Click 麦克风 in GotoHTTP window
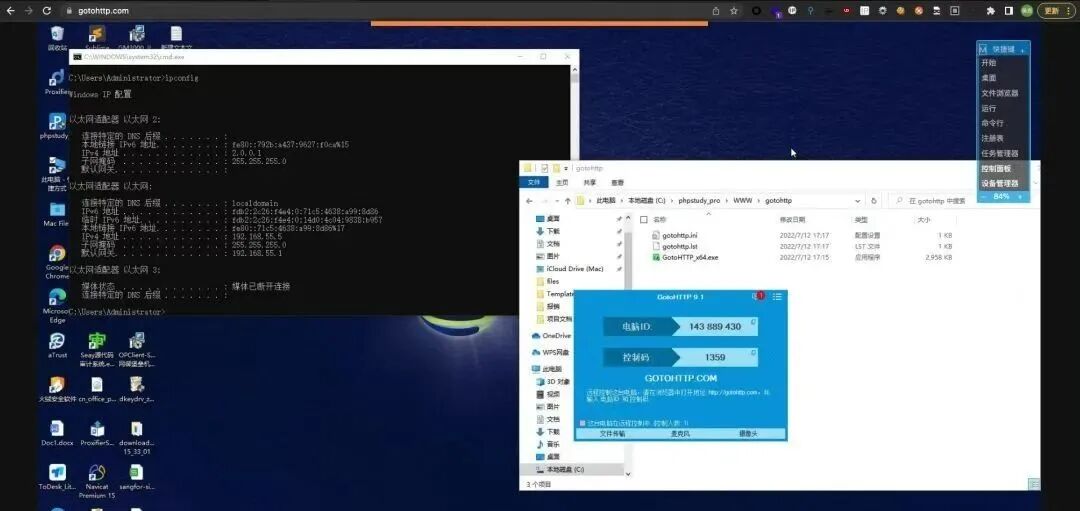This screenshot has width=1080, height=511. 680,435
